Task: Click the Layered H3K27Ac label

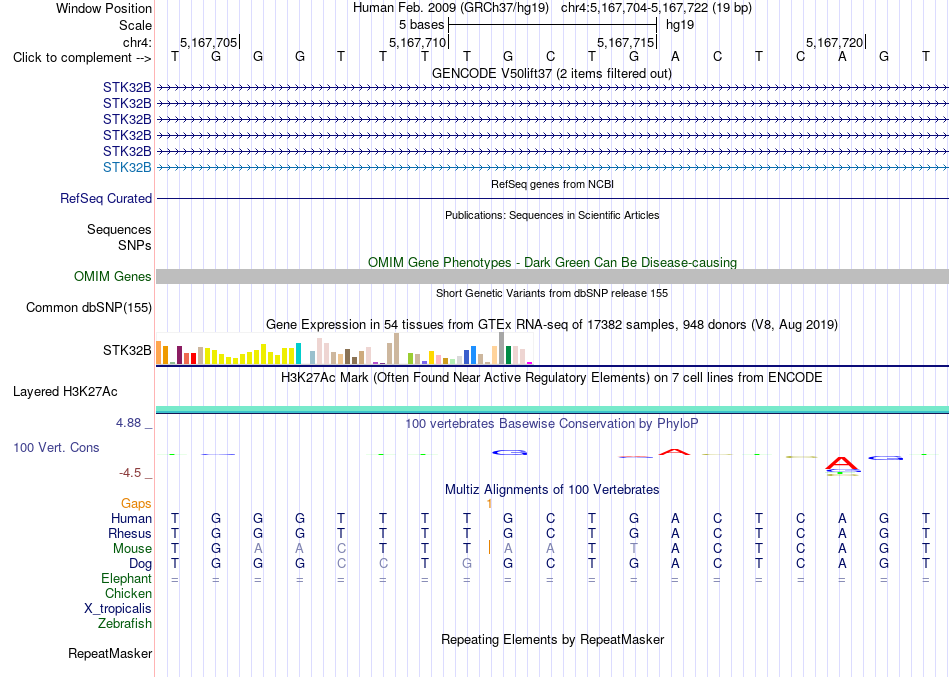Action: pos(65,392)
